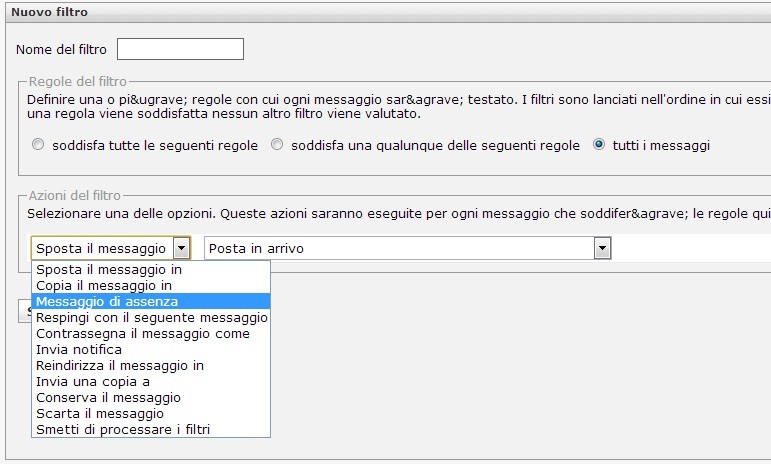Choose 'Conserva il messaggio' action
This screenshot has width=771, height=464.
click(108, 398)
